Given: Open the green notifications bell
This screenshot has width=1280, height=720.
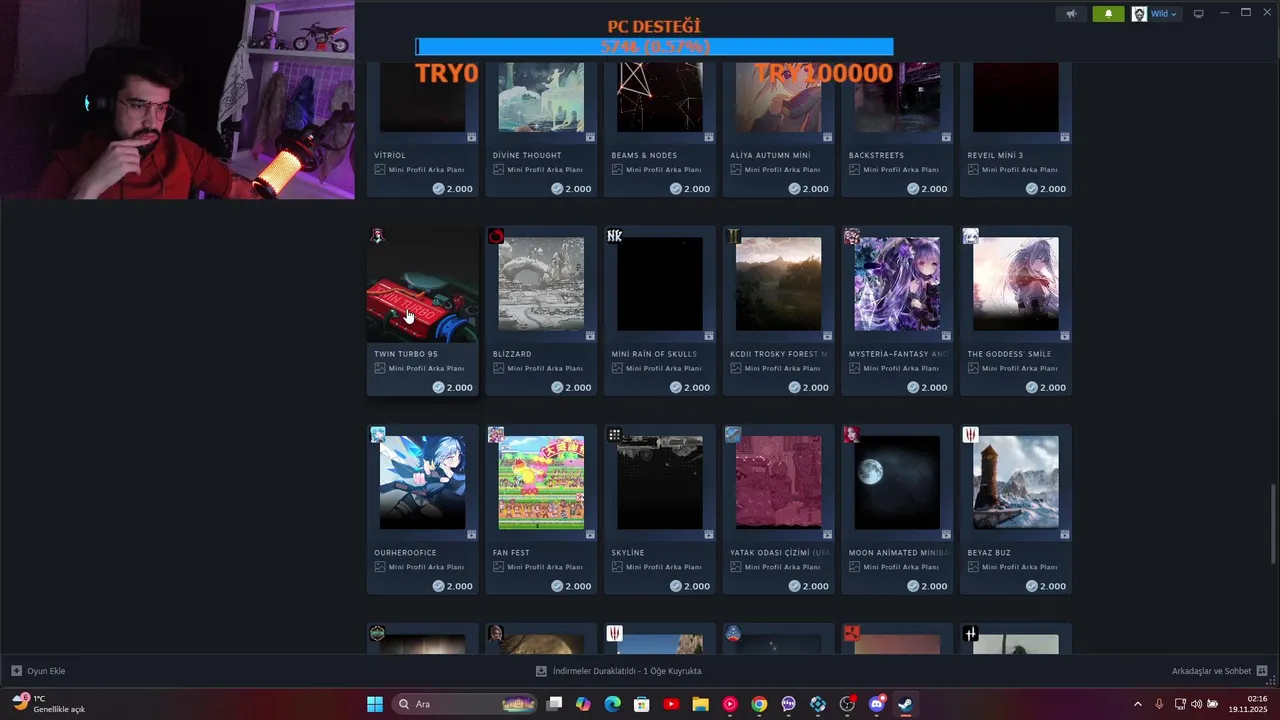Looking at the screenshot, I should pyautogui.click(x=1108, y=14).
